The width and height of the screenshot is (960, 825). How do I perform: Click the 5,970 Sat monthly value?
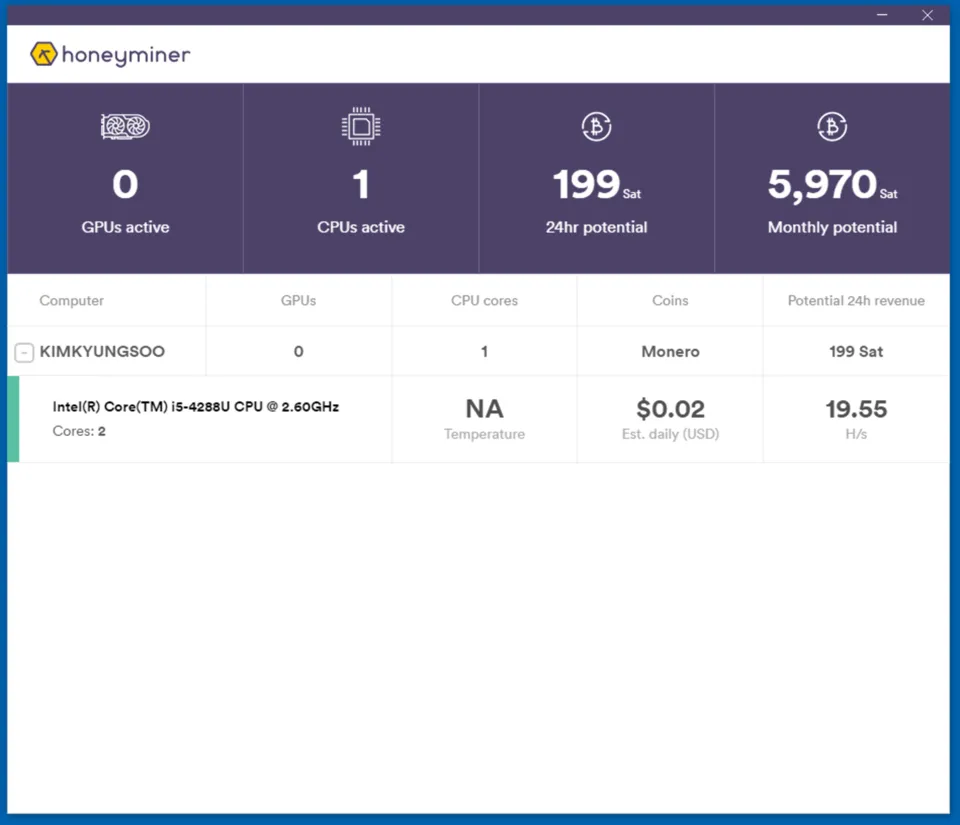tap(832, 185)
